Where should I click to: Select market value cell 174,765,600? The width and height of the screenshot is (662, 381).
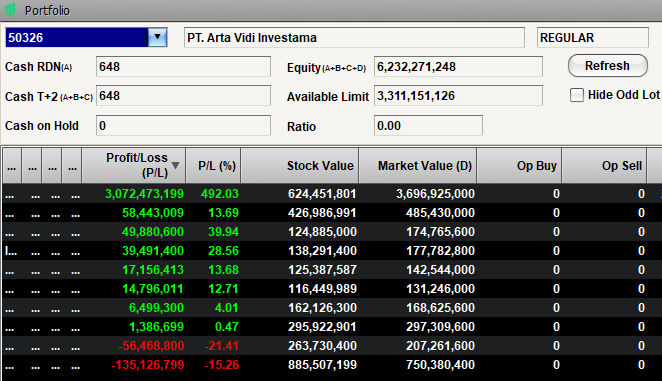click(x=440, y=232)
